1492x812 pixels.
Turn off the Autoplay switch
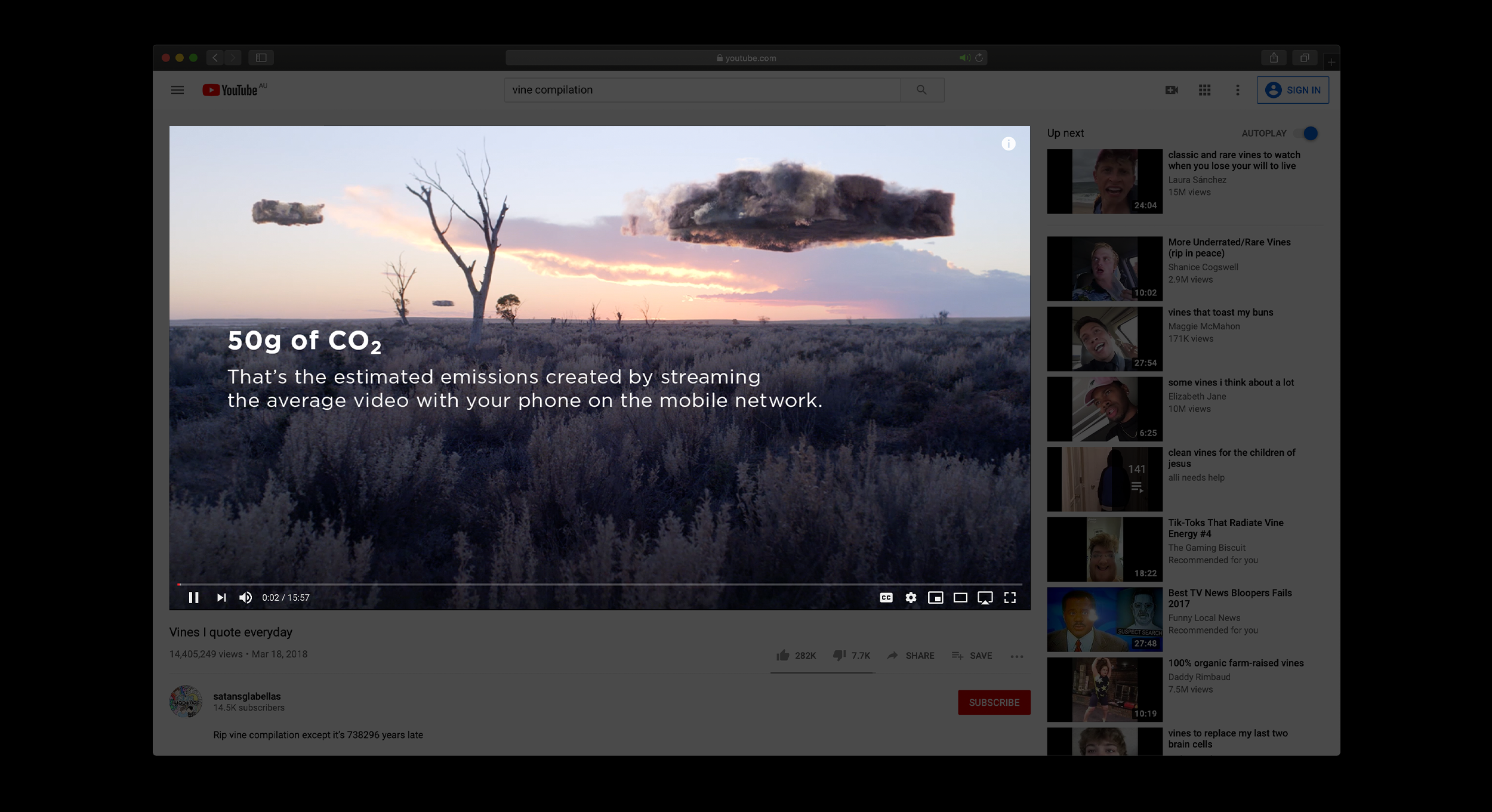click(1307, 133)
